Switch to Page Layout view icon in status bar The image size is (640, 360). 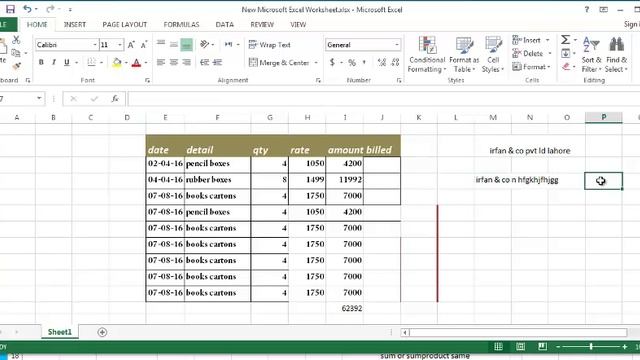[x=520, y=347]
